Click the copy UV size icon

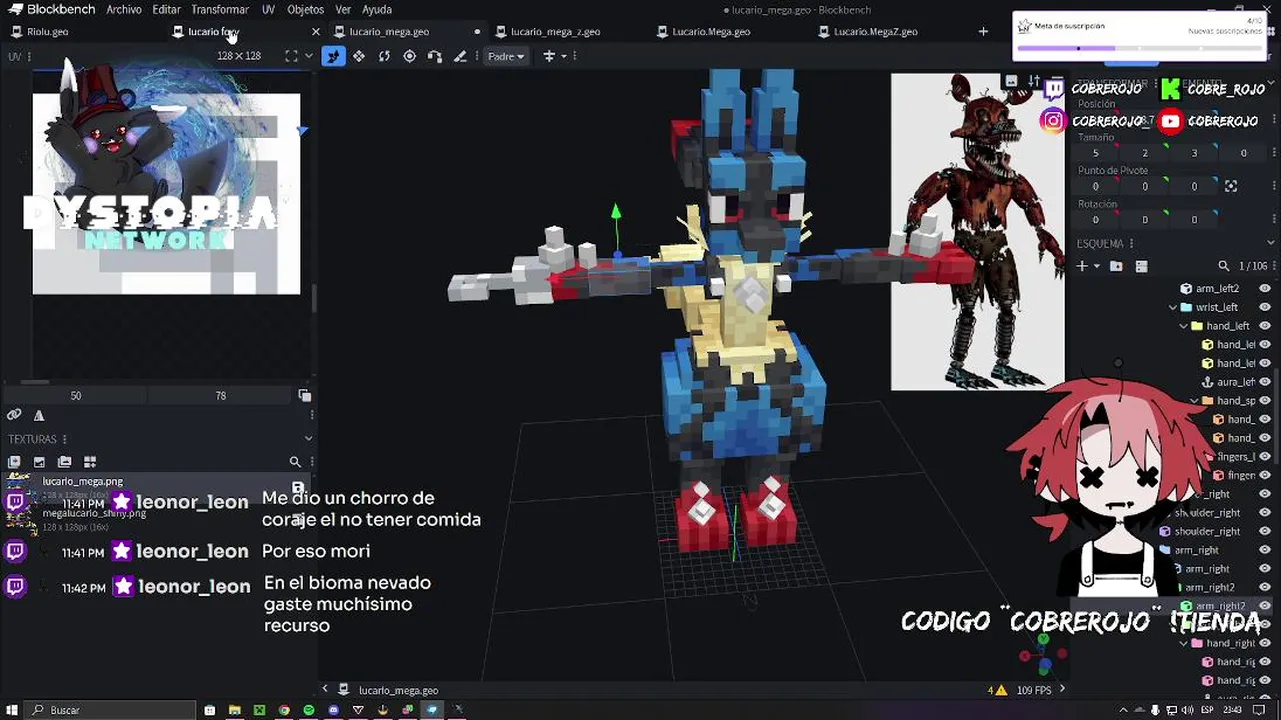pyautogui.click(x=305, y=396)
